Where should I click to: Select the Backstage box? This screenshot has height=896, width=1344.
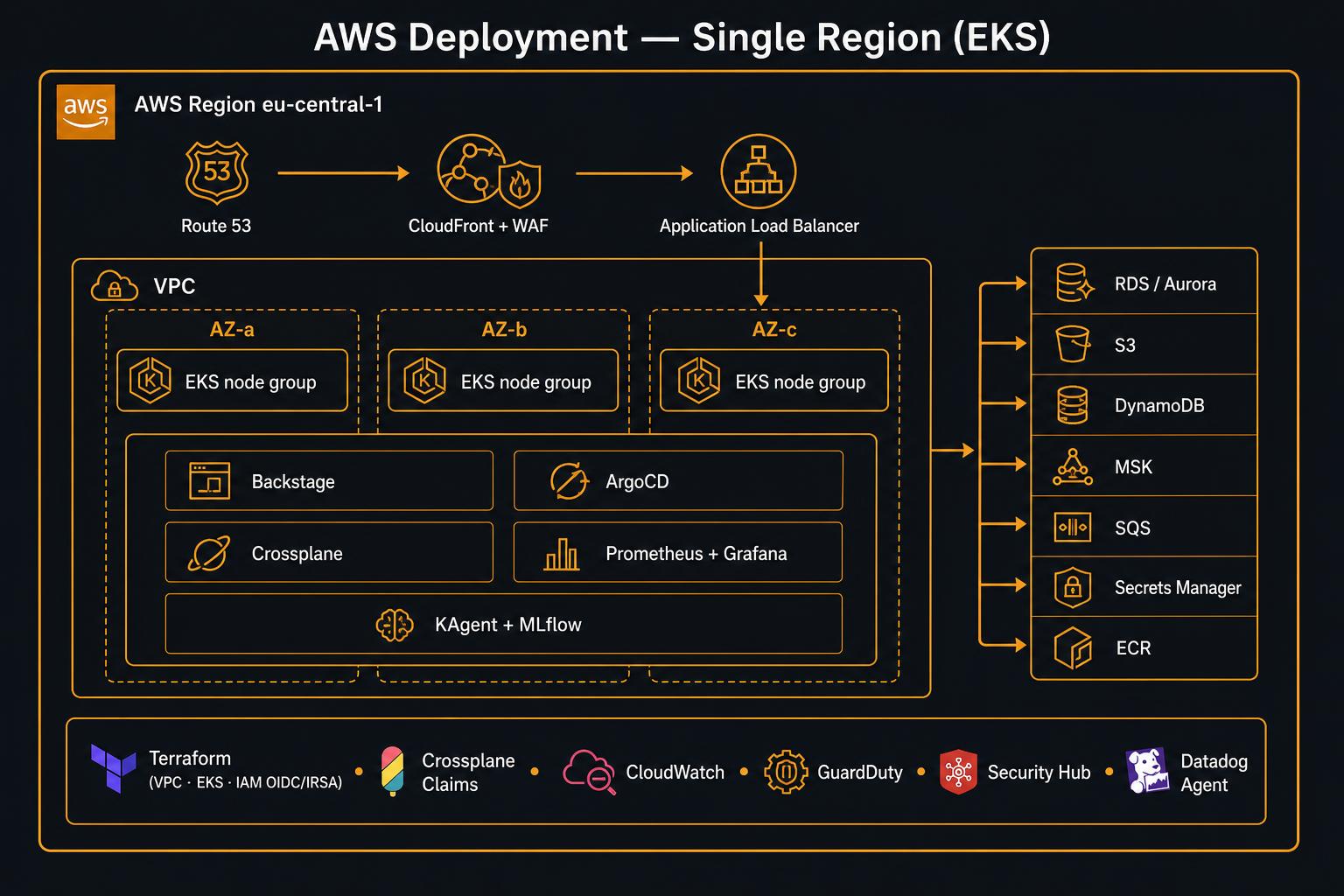(x=329, y=480)
